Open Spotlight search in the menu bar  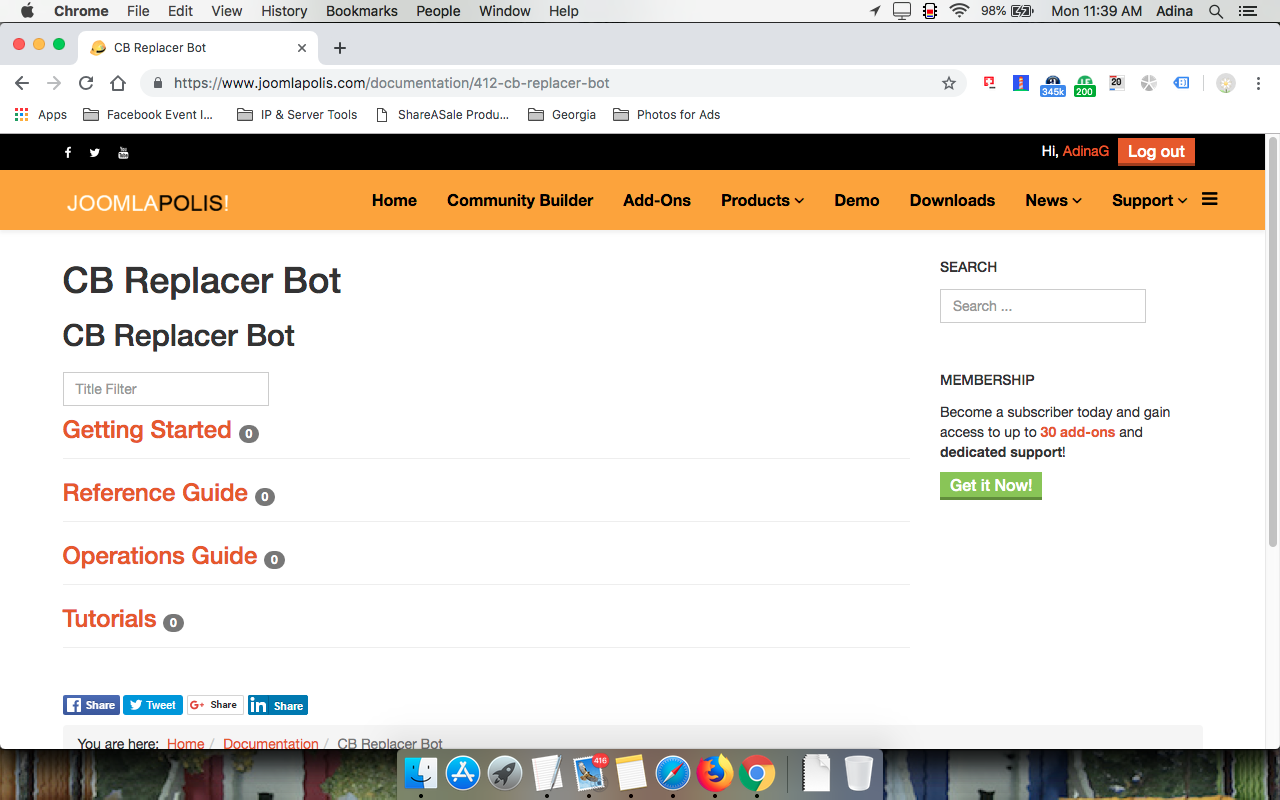click(x=1216, y=11)
